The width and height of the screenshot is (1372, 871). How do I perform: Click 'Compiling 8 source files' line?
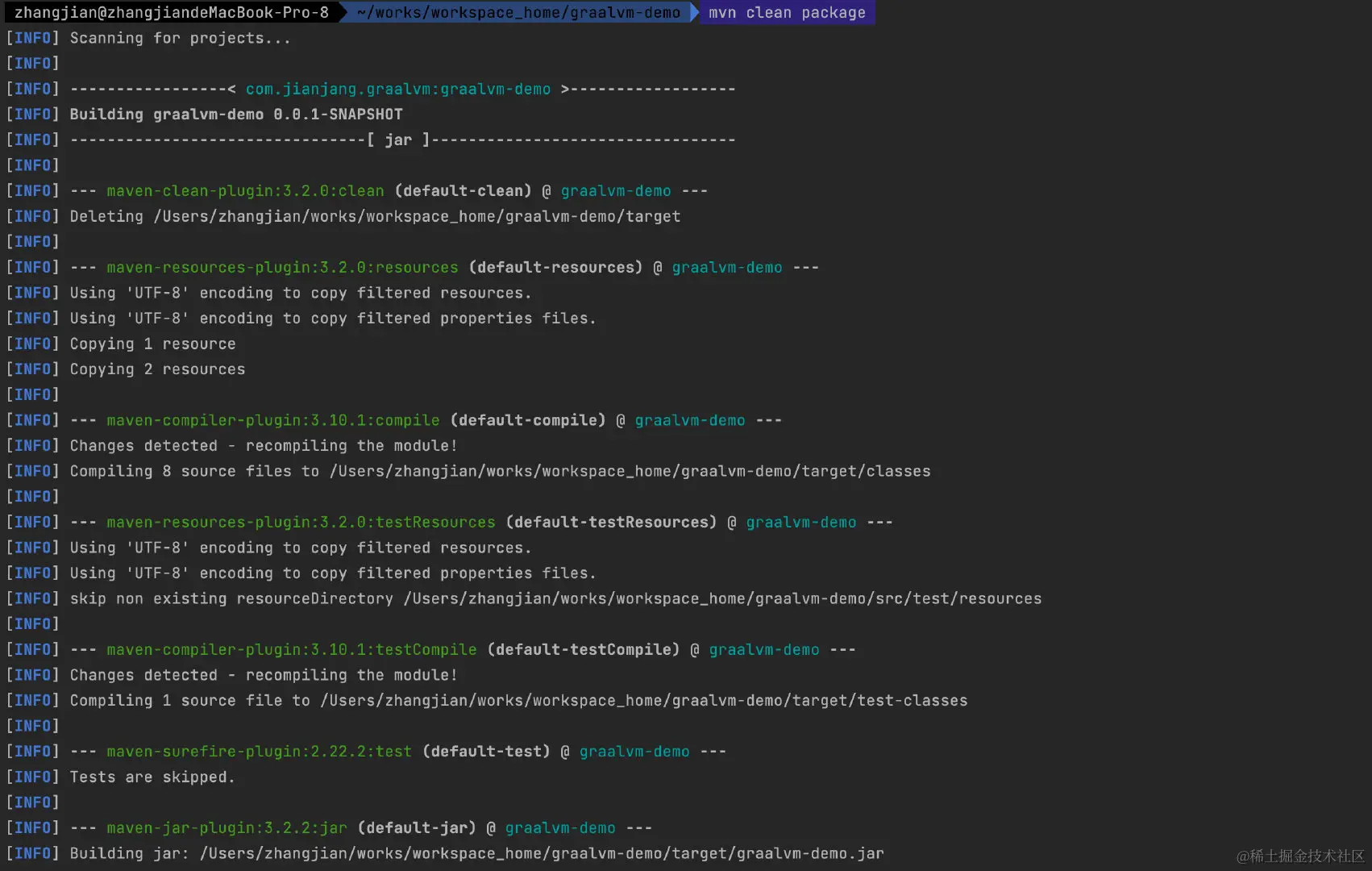click(500, 471)
